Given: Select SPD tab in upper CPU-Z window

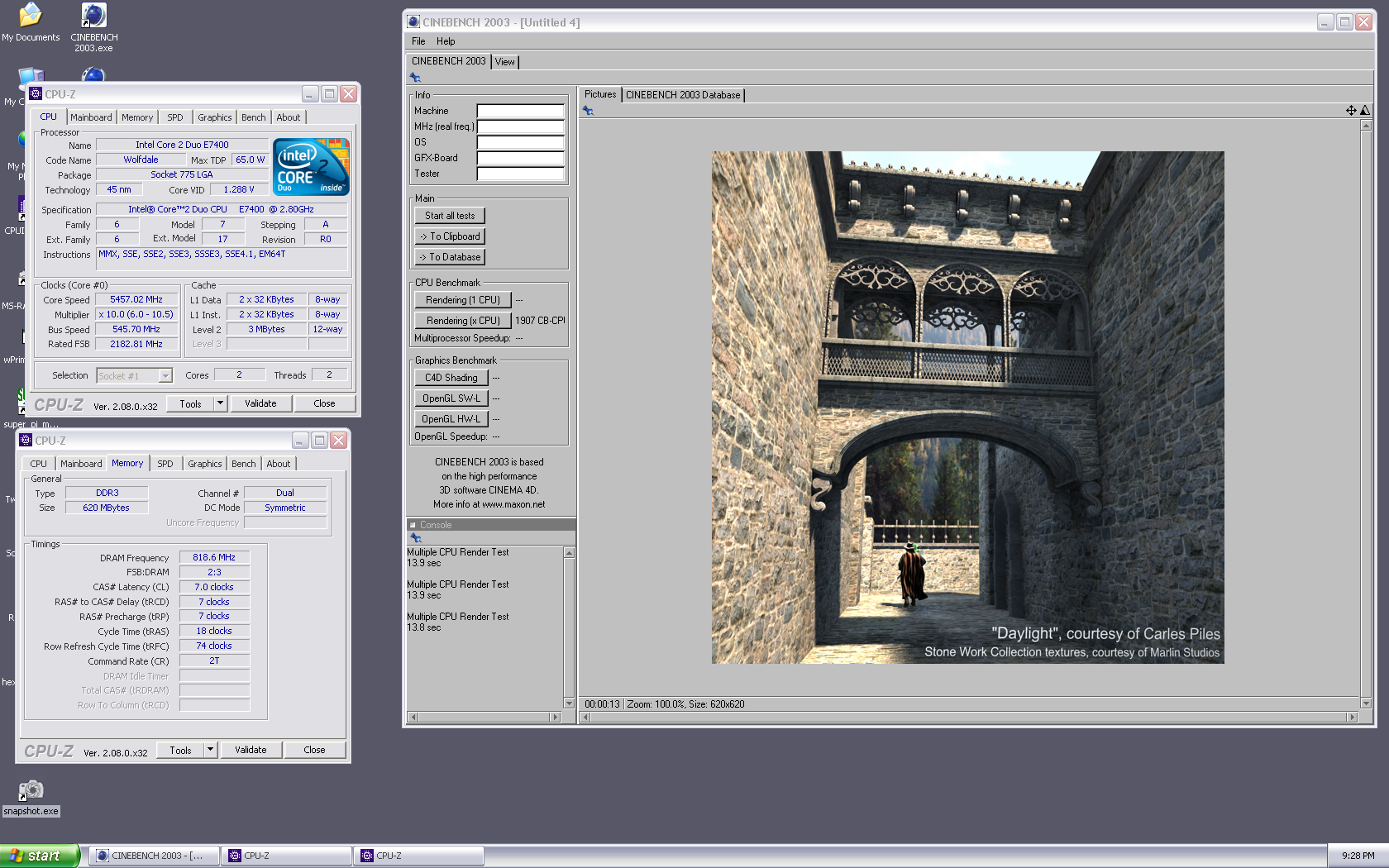Looking at the screenshot, I should pyautogui.click(x=175, y=117).
